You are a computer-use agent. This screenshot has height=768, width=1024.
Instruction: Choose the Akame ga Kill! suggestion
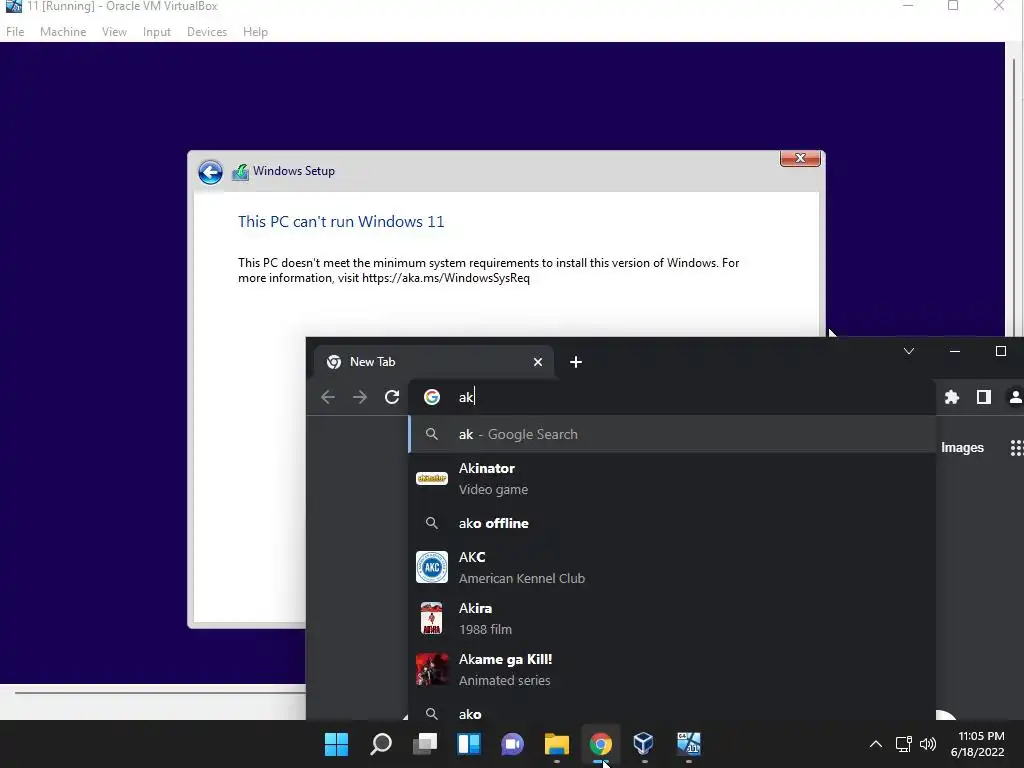tap(672, 669)
